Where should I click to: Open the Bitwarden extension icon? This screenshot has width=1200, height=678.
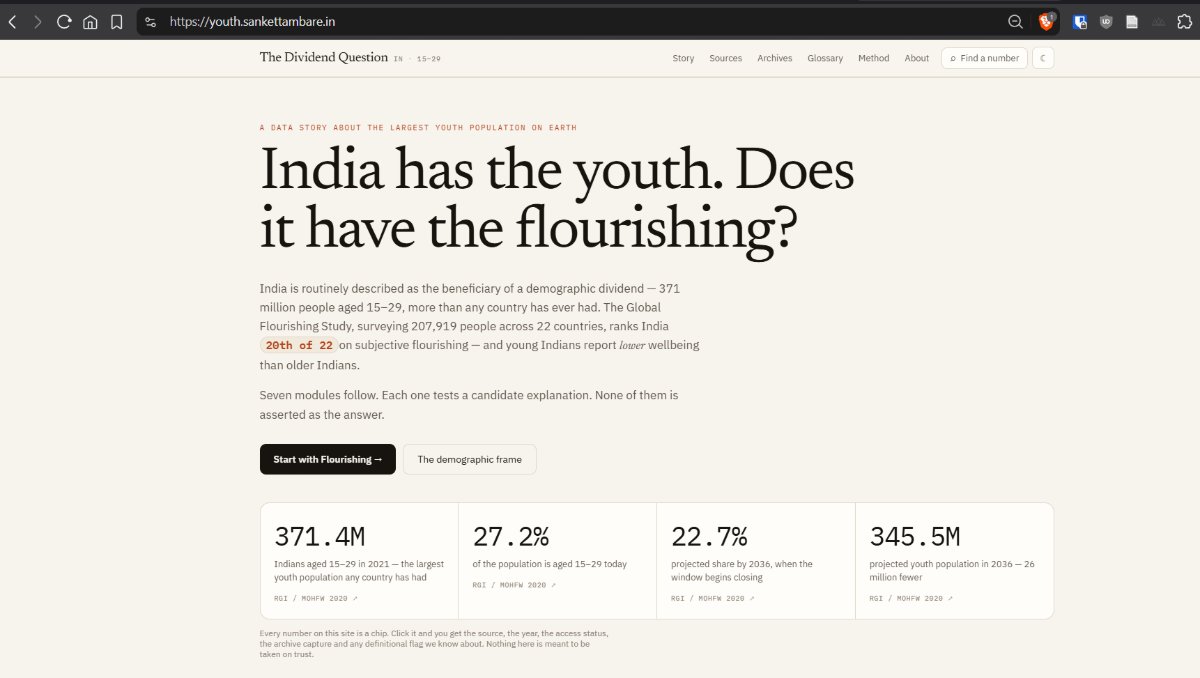click(1080, 21)
